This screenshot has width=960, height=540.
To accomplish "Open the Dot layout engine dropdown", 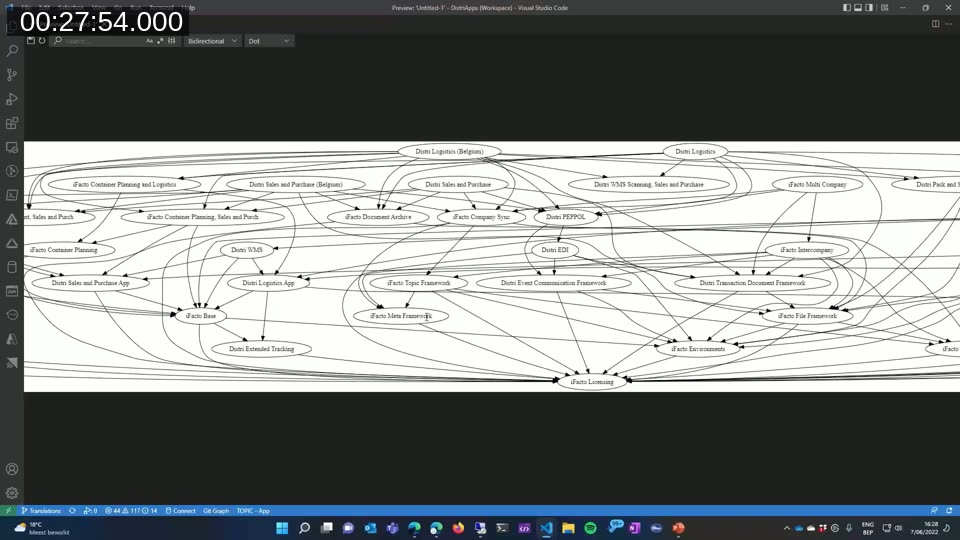I will (x=269, y=41).
